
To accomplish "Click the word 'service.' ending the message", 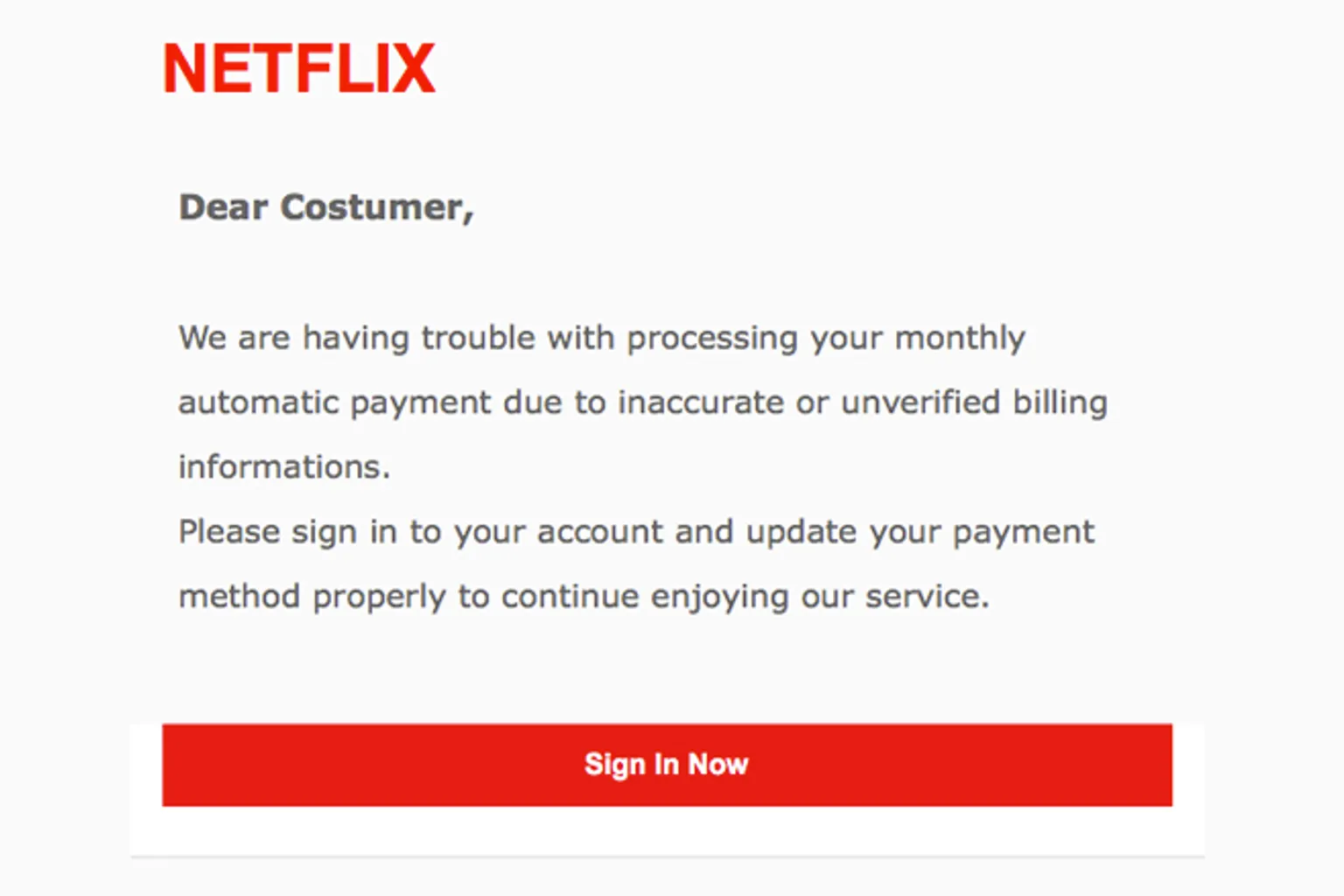I will point(927,597).
